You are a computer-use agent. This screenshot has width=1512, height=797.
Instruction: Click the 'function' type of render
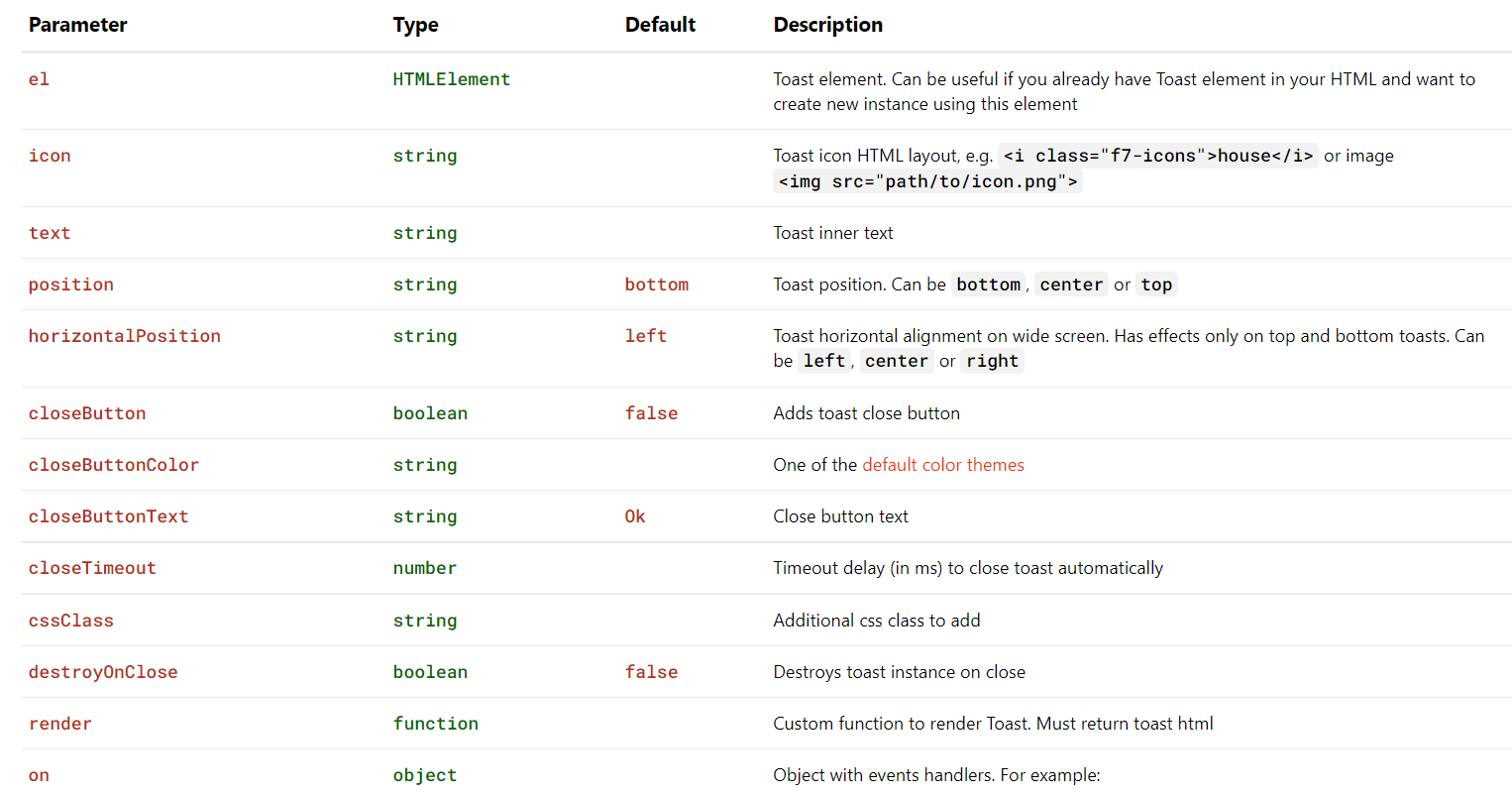point(435,724)
